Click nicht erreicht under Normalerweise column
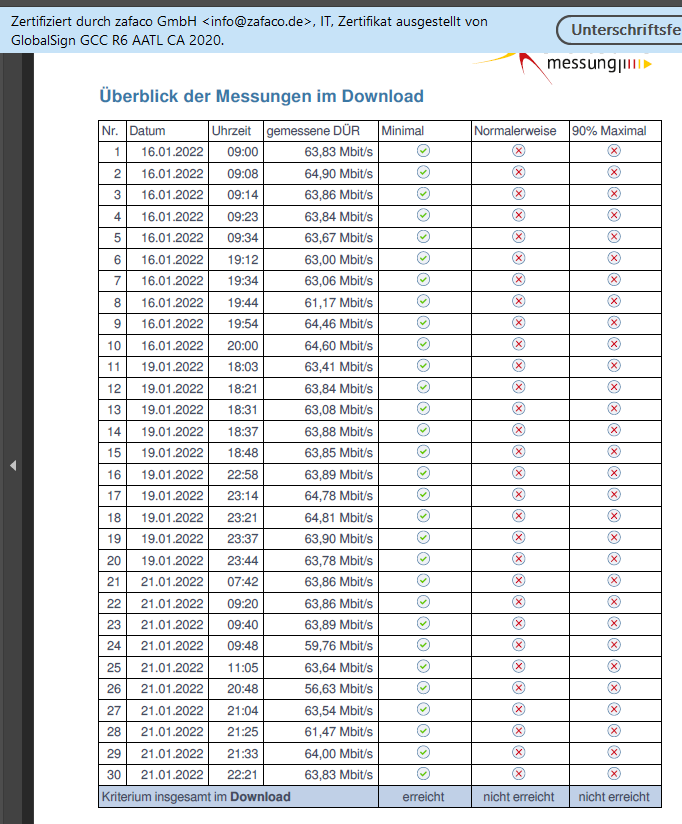Image resolution: width=682 pixels, height=824 pixels. (x=519, y=797)
